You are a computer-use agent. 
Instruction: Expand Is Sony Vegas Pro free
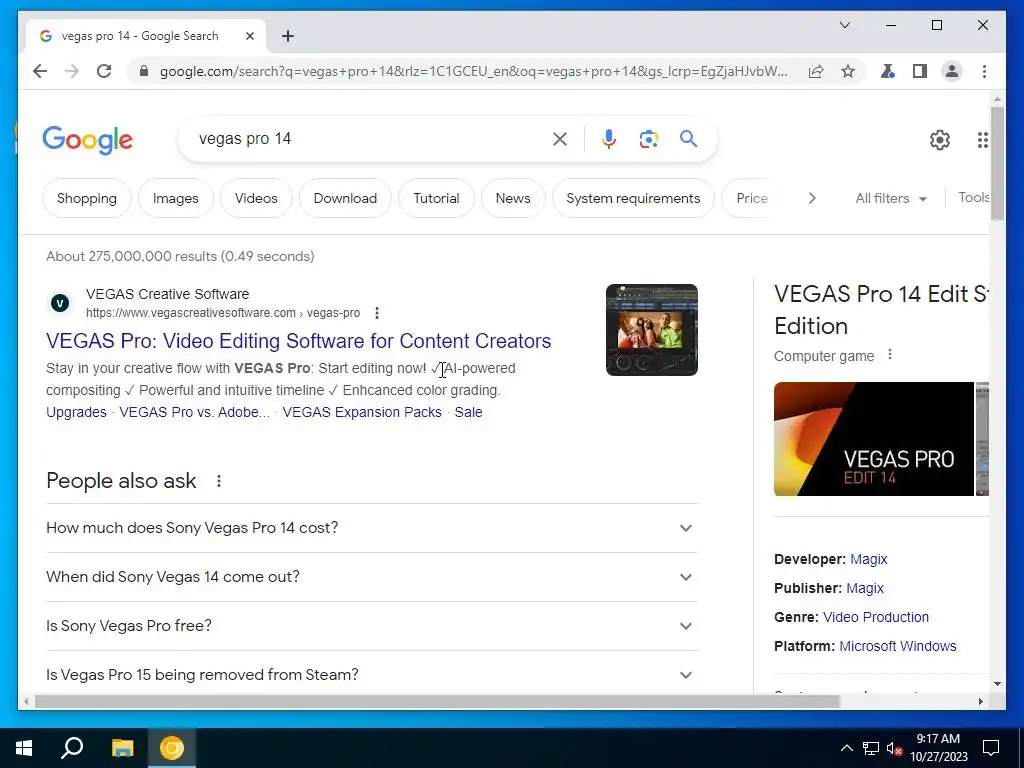[x=372, y=626]
